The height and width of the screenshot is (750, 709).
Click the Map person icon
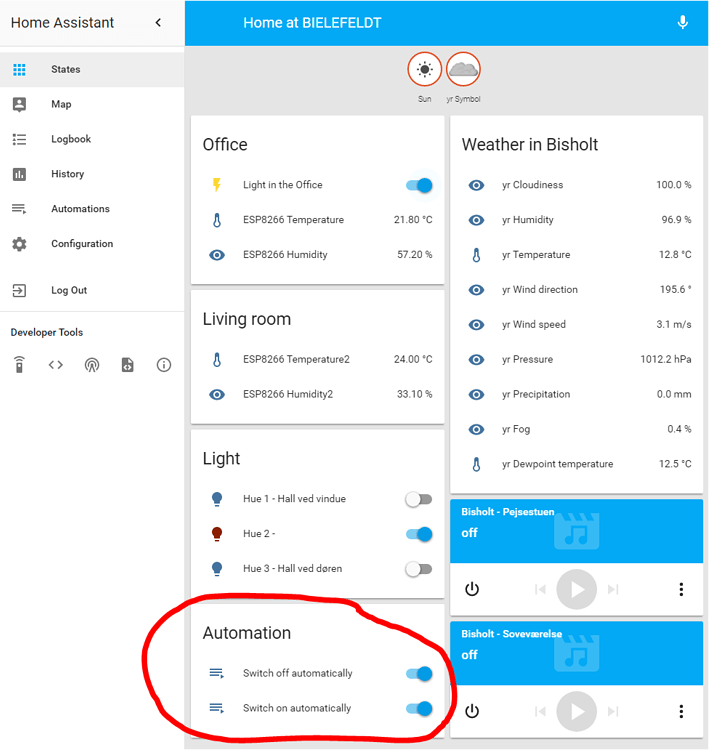(x=19, y=104)
